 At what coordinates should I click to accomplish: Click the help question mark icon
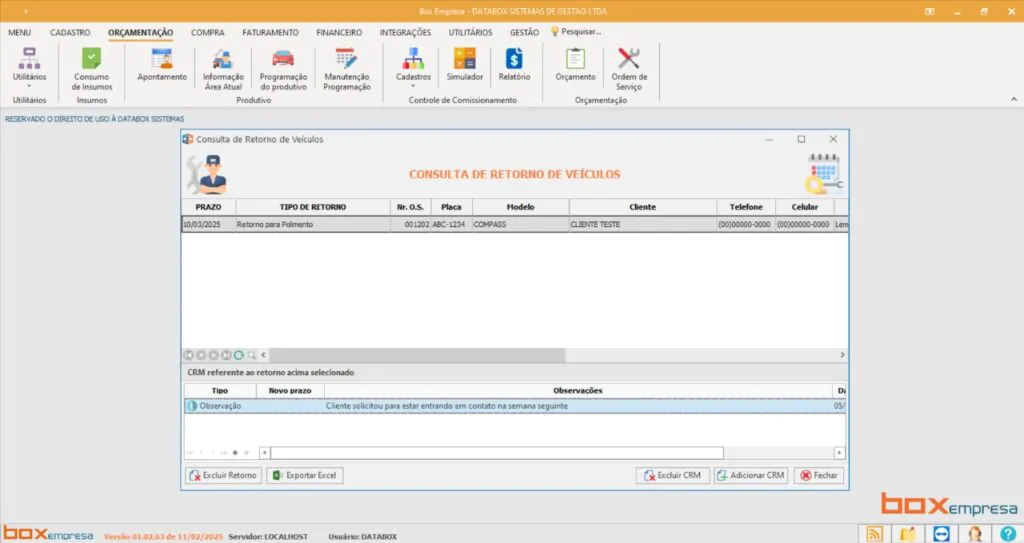1008,534
